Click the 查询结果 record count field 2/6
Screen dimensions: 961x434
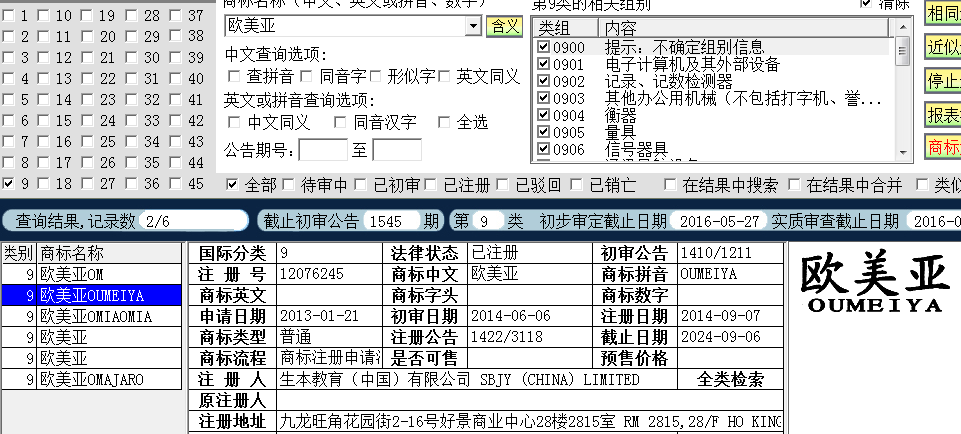tap(193, 221)
